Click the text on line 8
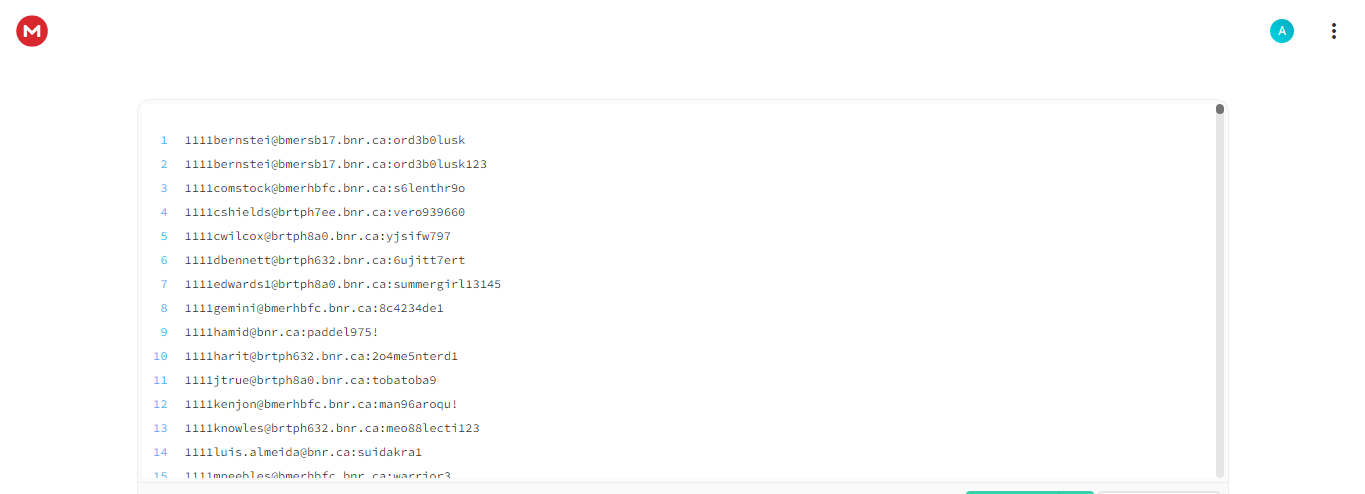Image resolution: width=1365 pixels, height=494 pixels. click(314, 308)
